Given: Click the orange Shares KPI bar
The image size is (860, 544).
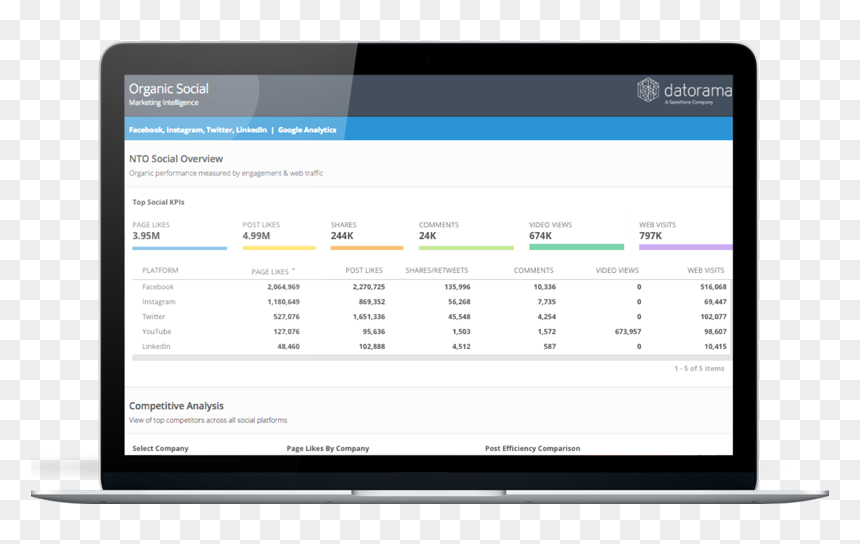Looking at the screenshot, I should [x=366, y=248].
